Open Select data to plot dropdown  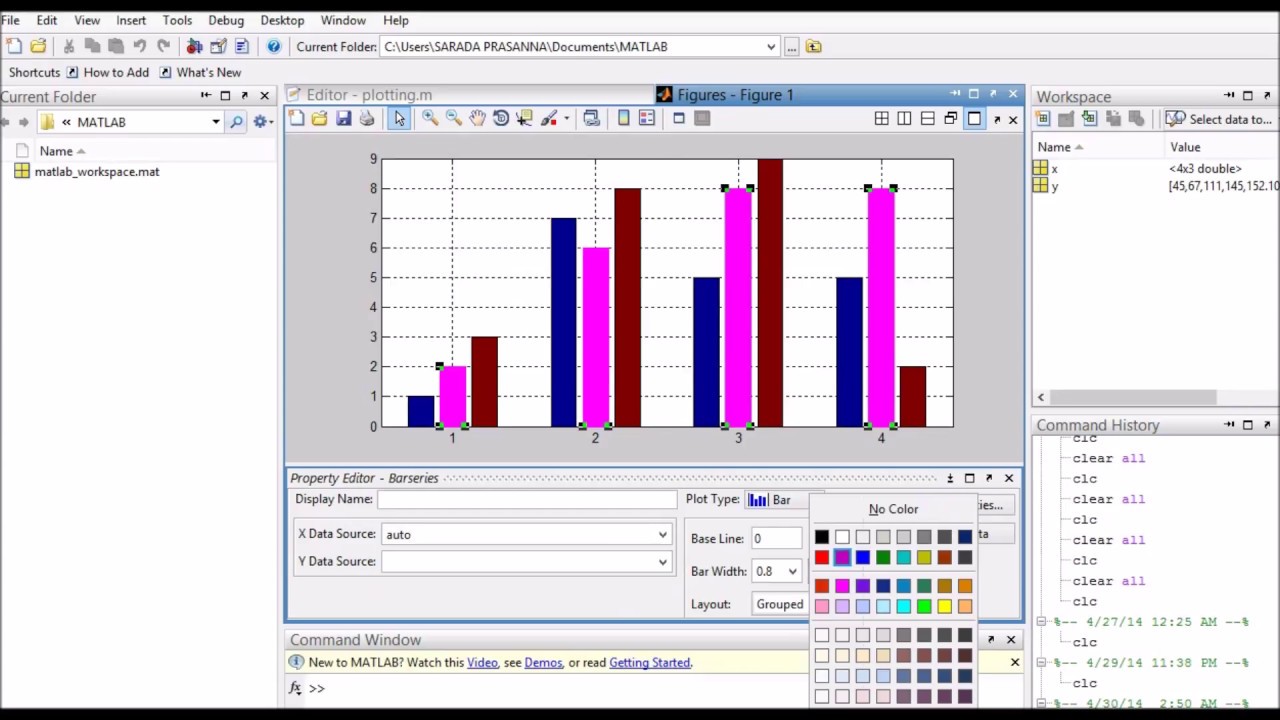(x=1220, y=119)
